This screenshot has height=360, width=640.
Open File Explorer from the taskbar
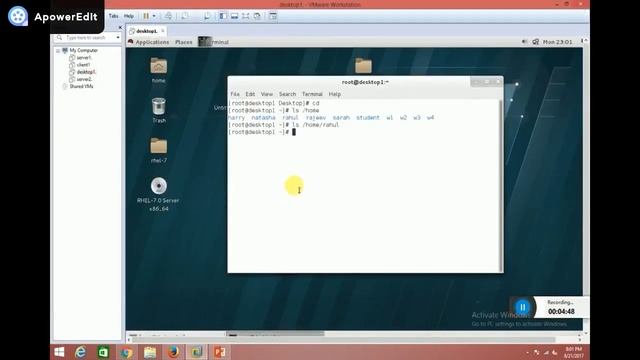150,352
